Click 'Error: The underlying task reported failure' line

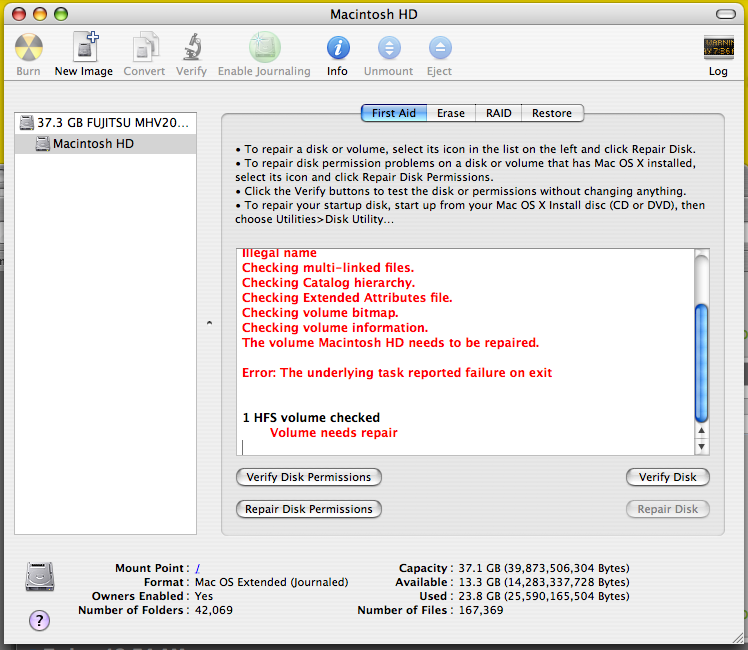pyautogui.click(x=396, y=372)
